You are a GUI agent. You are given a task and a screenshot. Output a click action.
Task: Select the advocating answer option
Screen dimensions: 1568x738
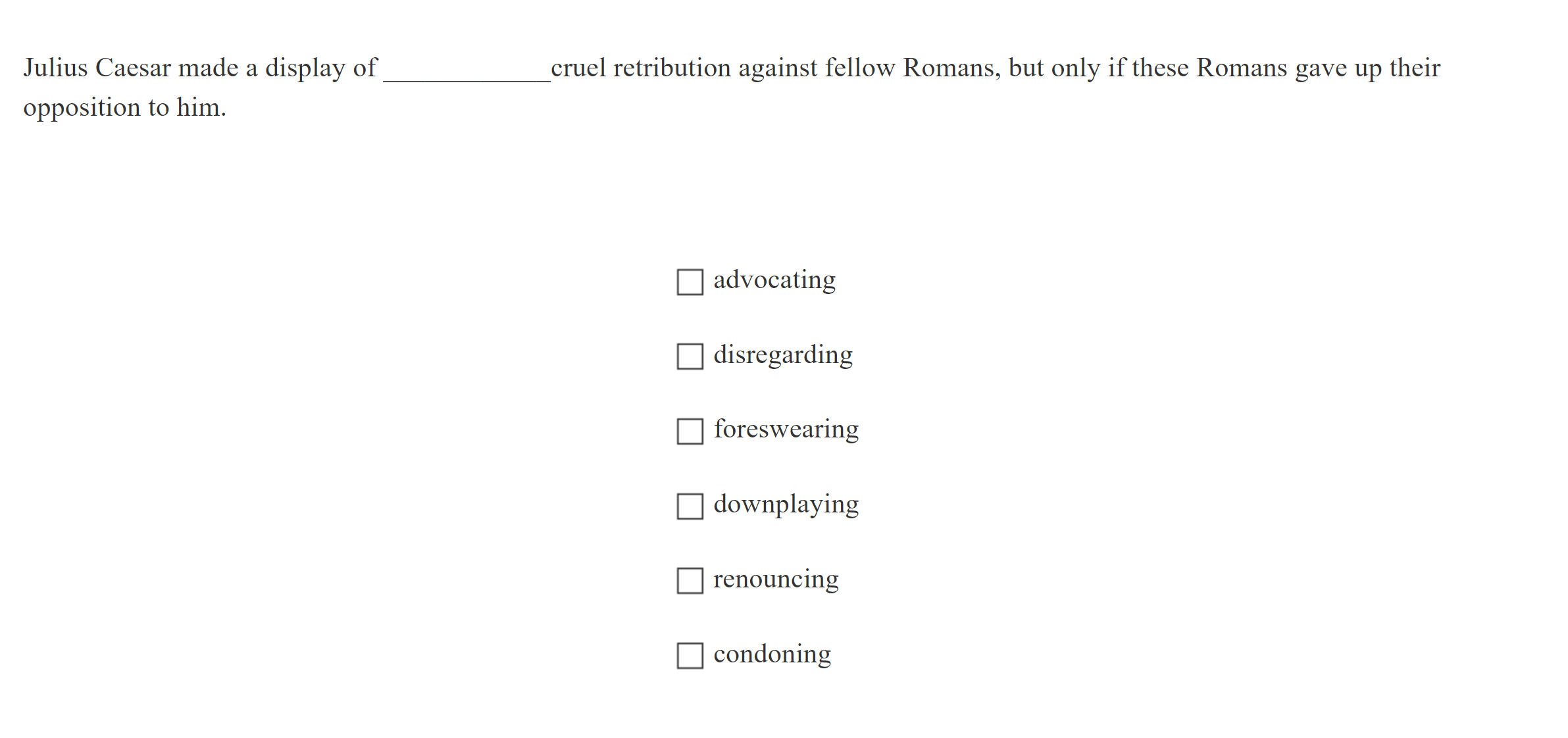coord(774,280)
